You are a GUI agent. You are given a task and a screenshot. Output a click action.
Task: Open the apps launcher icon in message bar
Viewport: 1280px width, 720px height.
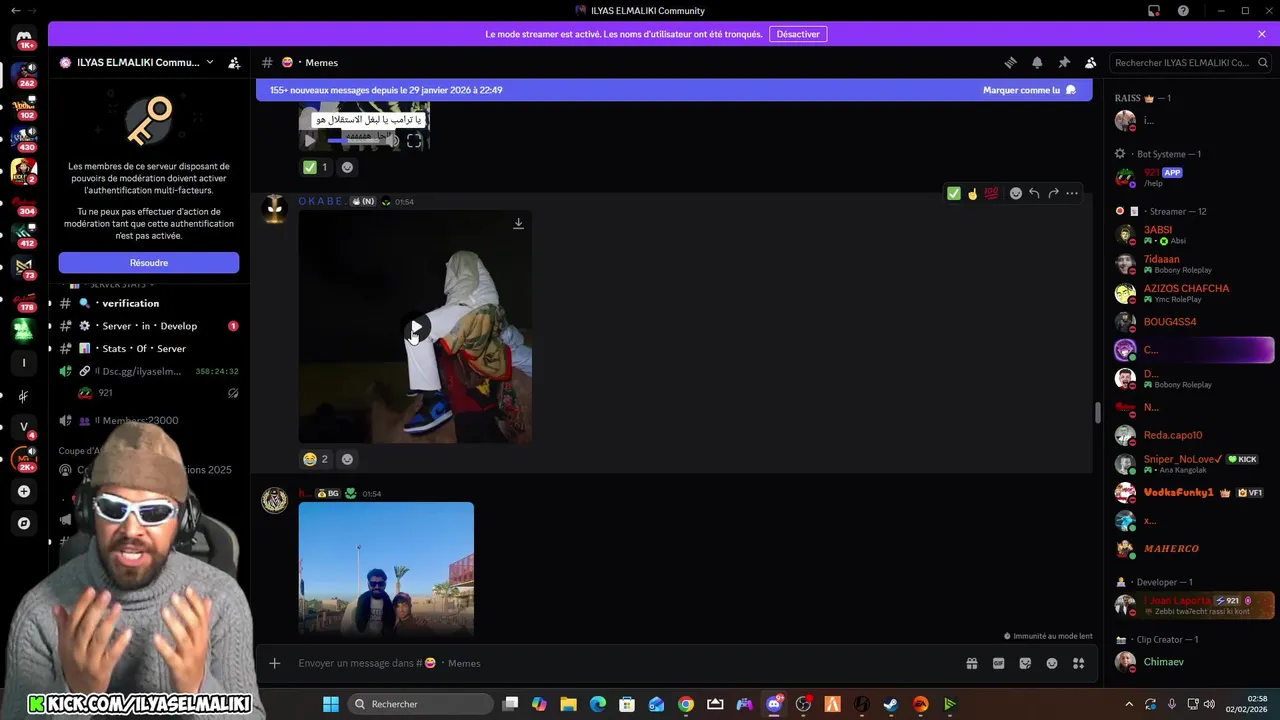[1079, 663]
